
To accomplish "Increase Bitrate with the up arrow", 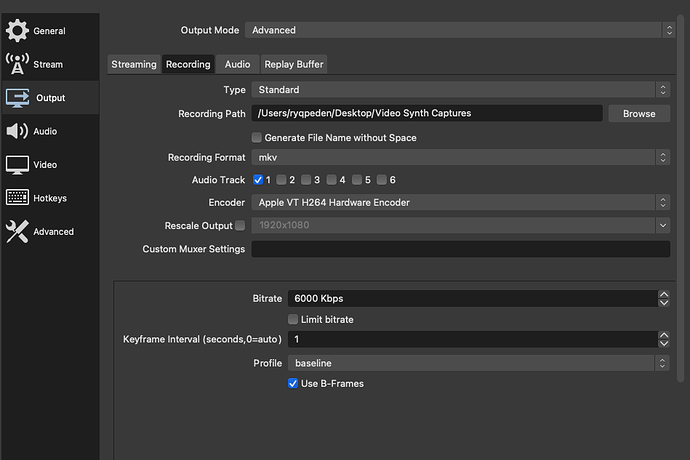I will point(664,294).
